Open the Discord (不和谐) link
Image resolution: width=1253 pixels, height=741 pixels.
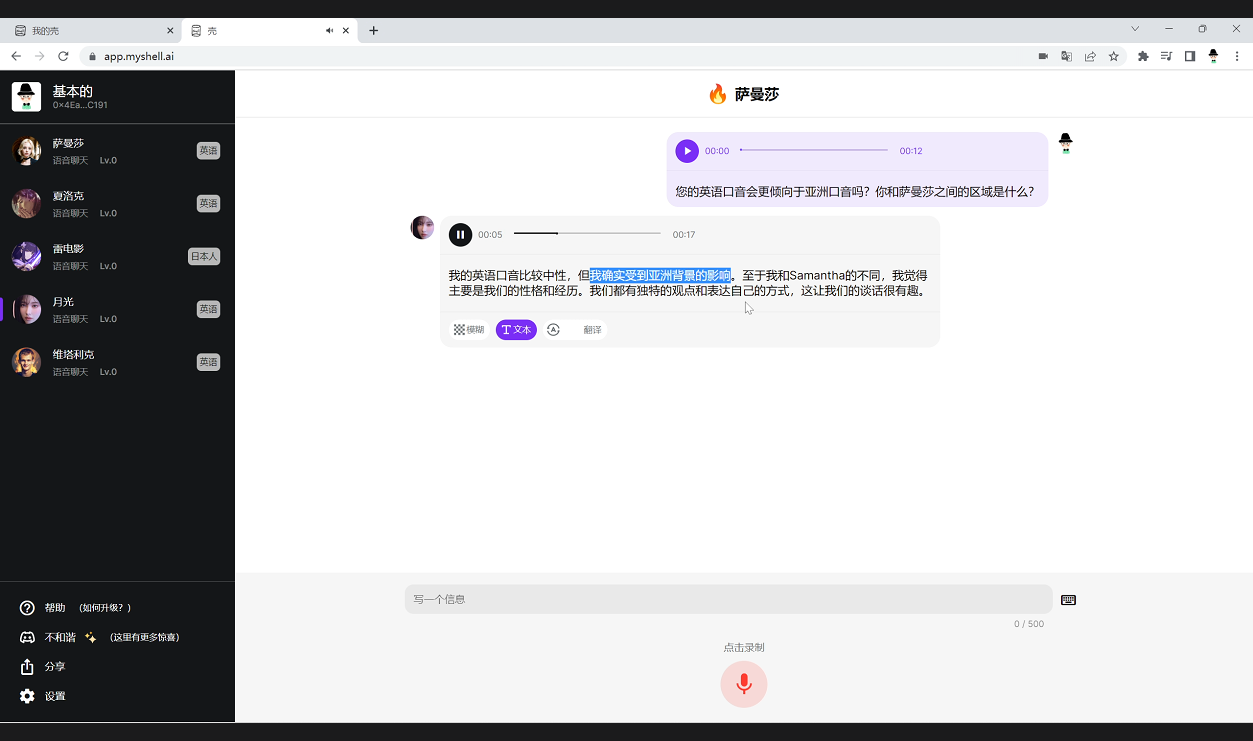pyautogui.click(x=60, y=637)
